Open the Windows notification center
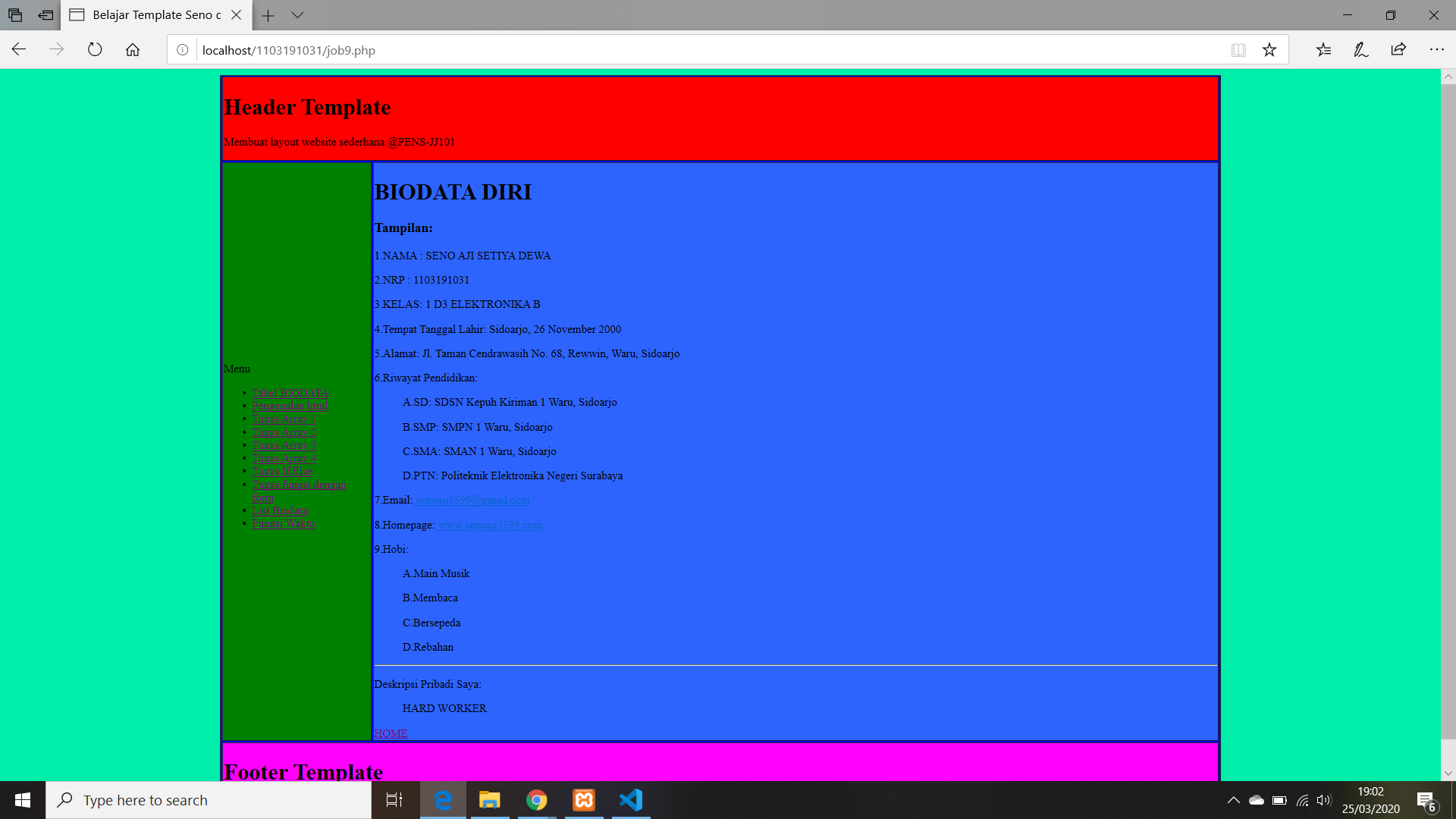Screen dimensions: 1456x819 click(x=1426, y=800)
